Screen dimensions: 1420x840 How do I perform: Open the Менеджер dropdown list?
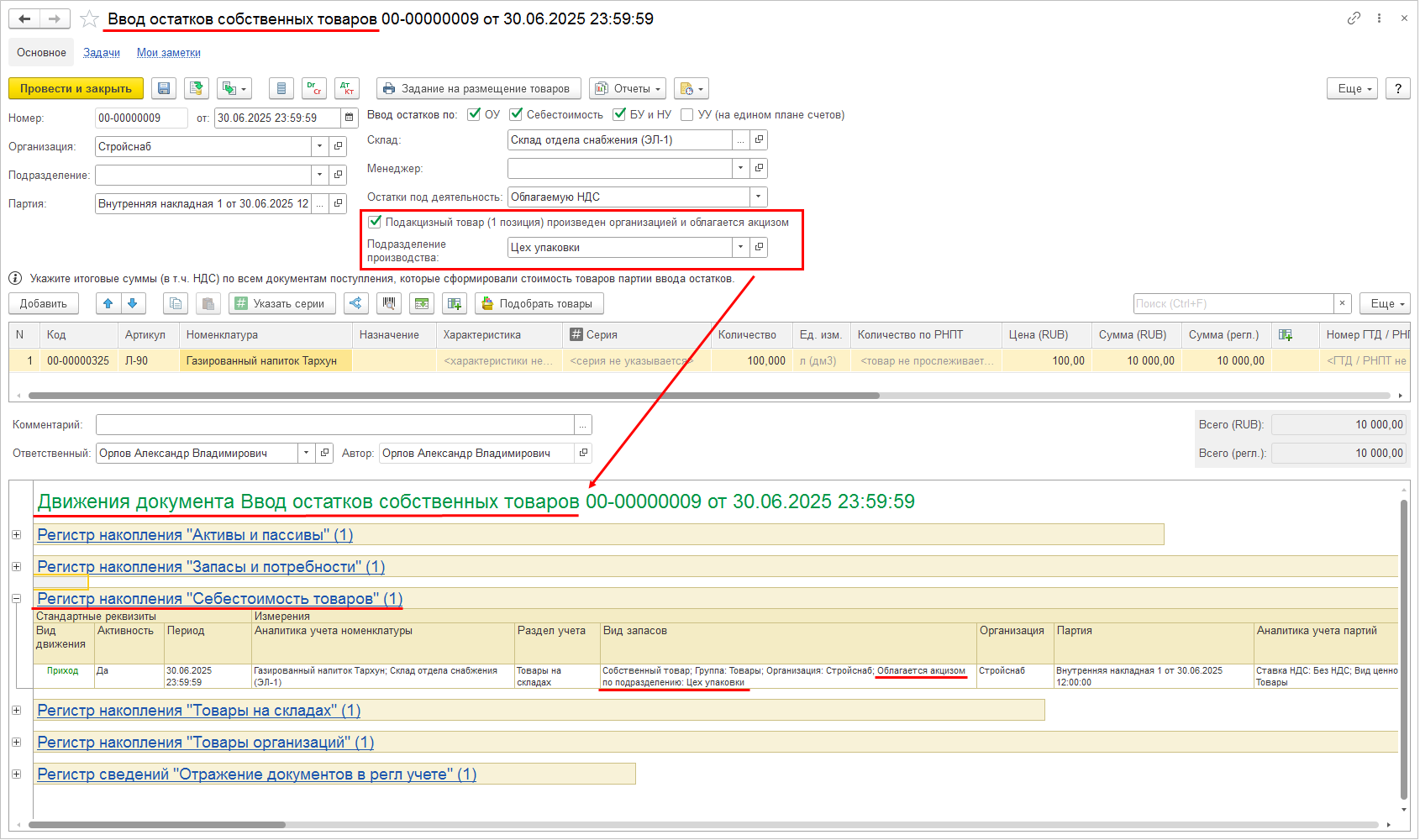[x=740, y=169]
